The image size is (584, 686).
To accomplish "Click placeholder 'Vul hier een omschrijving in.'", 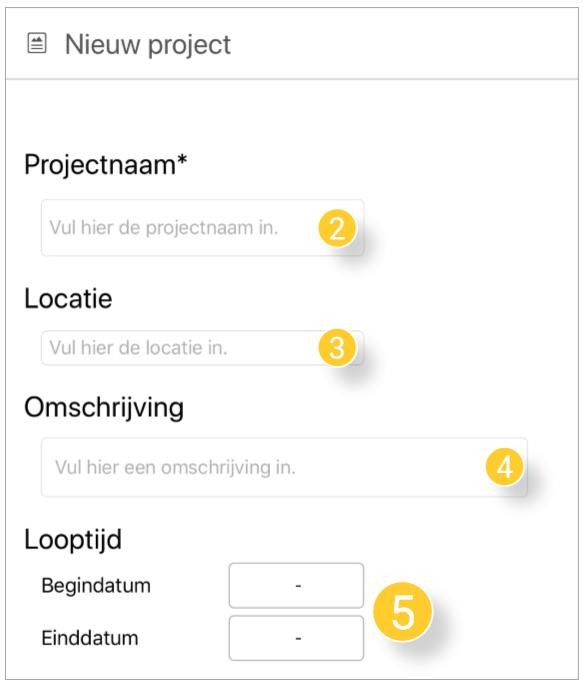I will 175,468.
